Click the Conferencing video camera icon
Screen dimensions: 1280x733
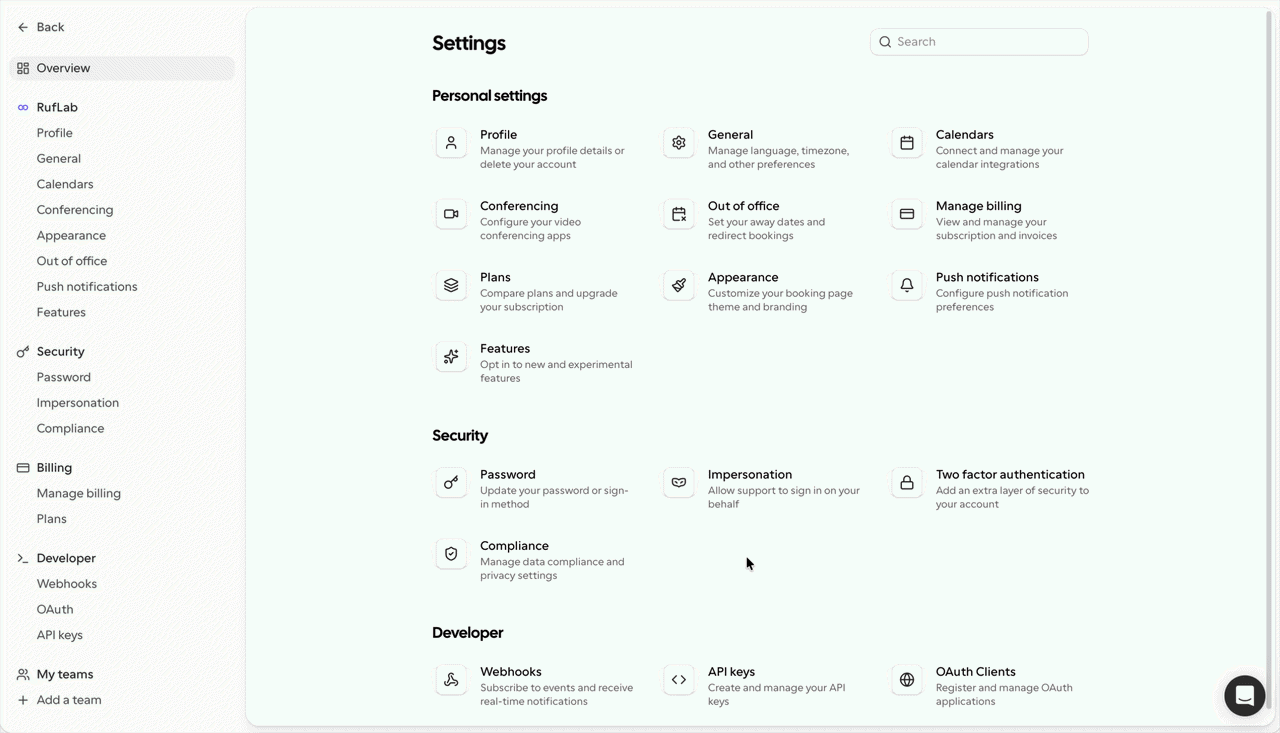(451, 214)
